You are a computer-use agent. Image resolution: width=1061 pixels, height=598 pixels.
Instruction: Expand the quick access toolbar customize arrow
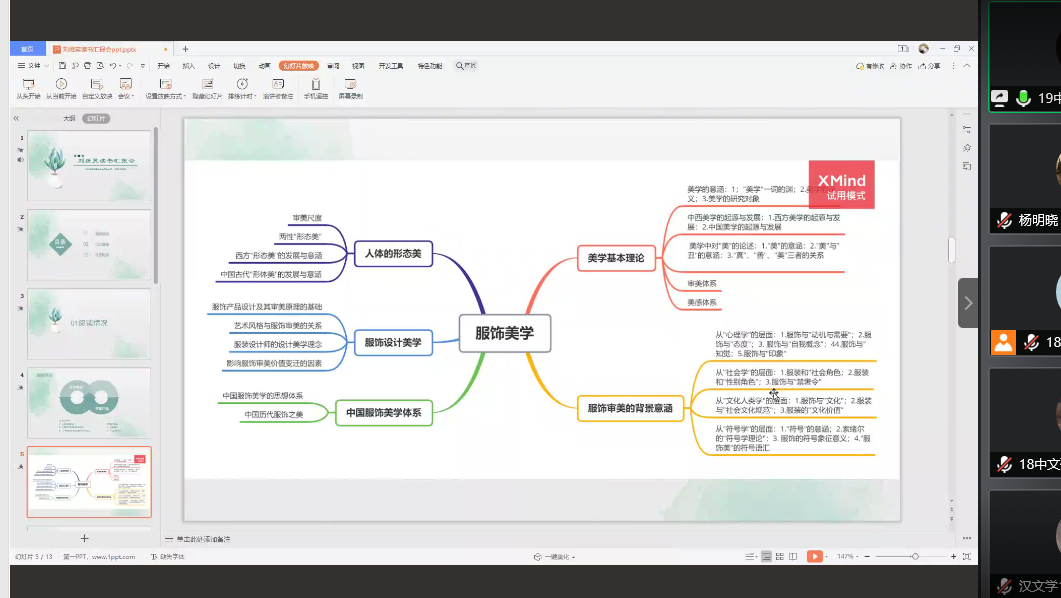coord(143,66)
